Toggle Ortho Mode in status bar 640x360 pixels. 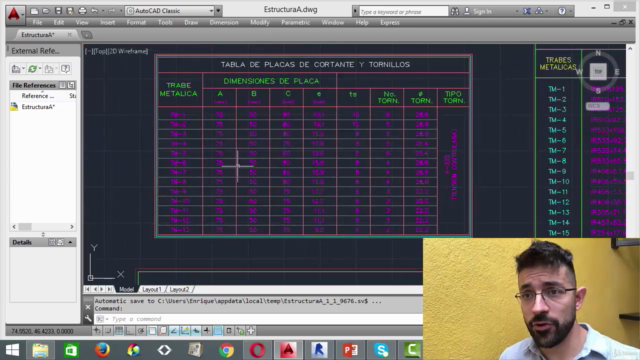pyautogui.click(x=130, y=331)
